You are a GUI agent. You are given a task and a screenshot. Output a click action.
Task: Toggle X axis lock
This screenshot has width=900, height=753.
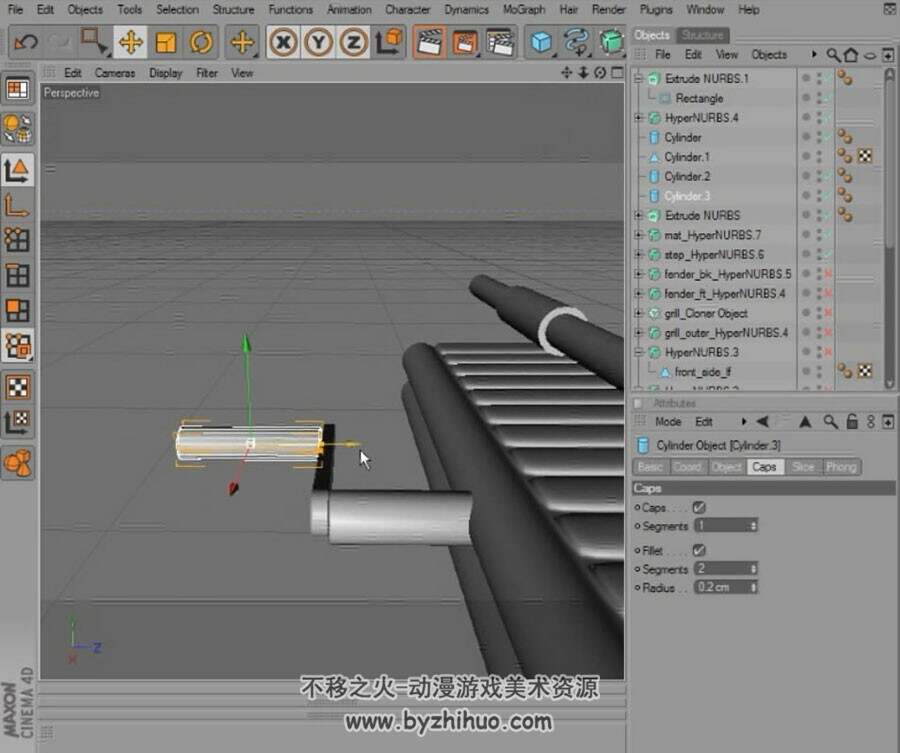[283, 42]
